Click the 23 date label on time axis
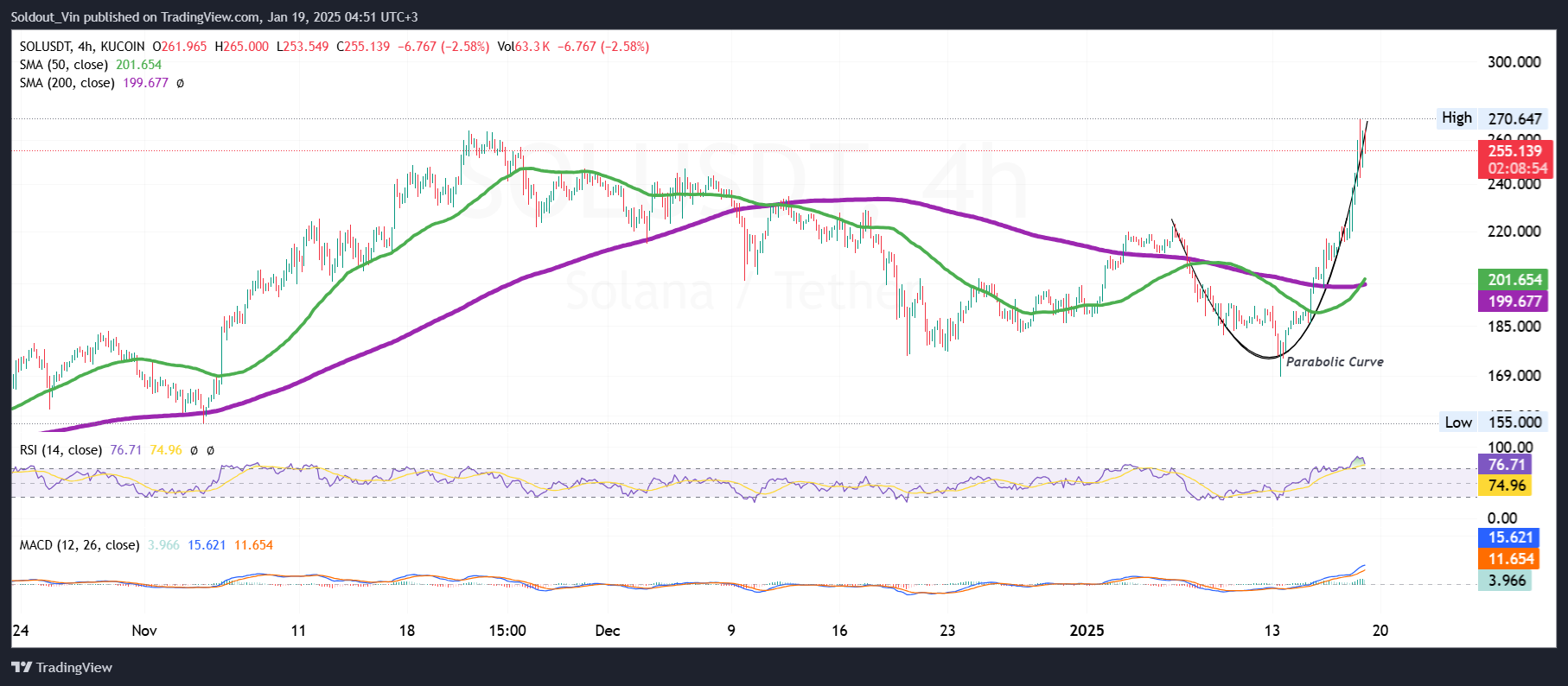1568x686 pixels. coord(947,631)
